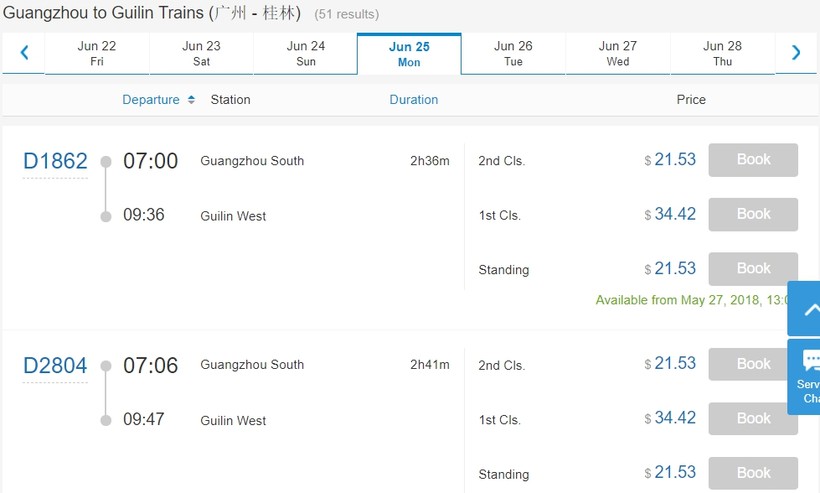The height and width of the screenshot is (493, 820).
Task: Open train D2804 details
Action: pyautogui.click(x=55, y=366)
